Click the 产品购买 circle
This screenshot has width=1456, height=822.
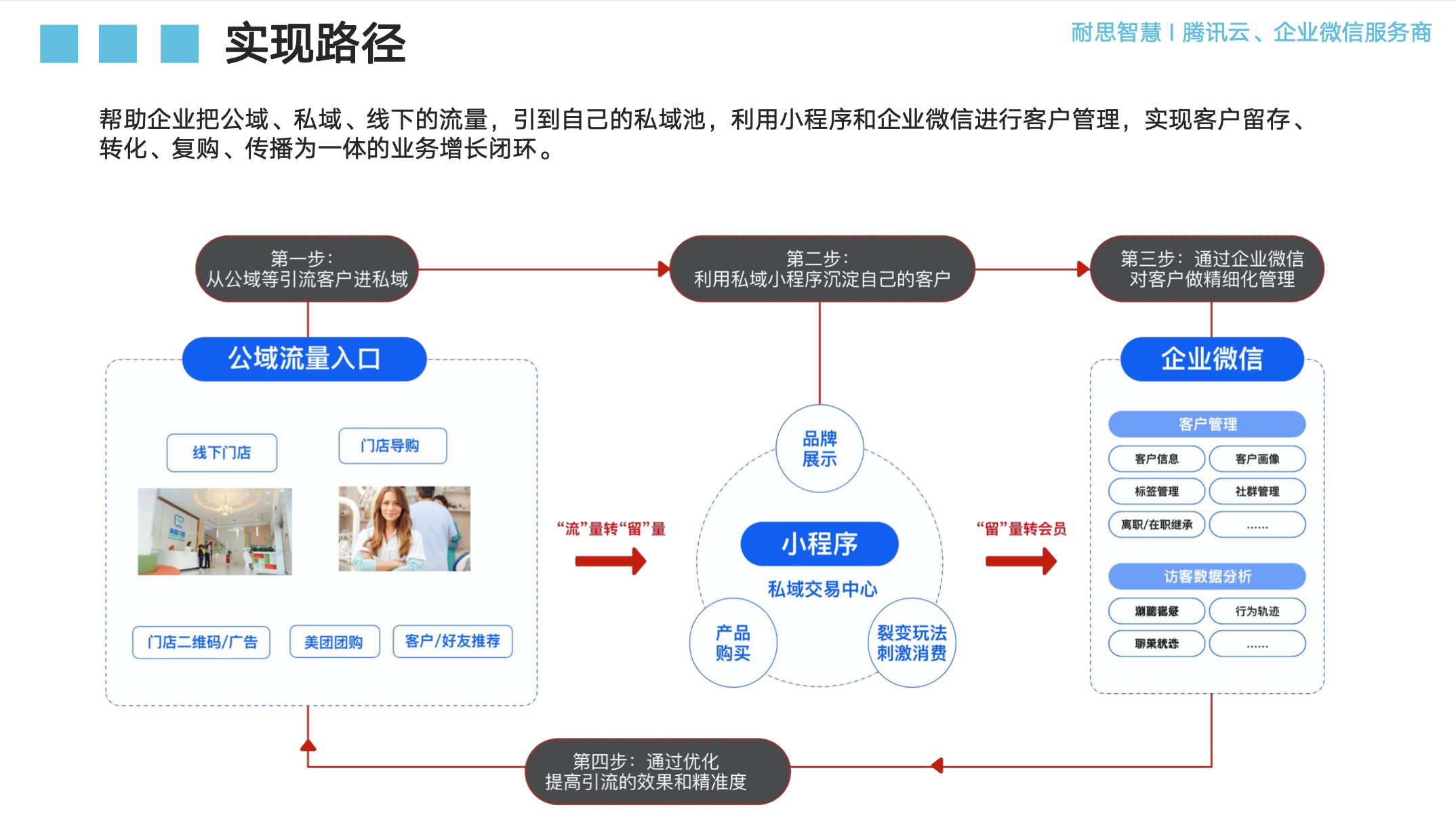733,642
